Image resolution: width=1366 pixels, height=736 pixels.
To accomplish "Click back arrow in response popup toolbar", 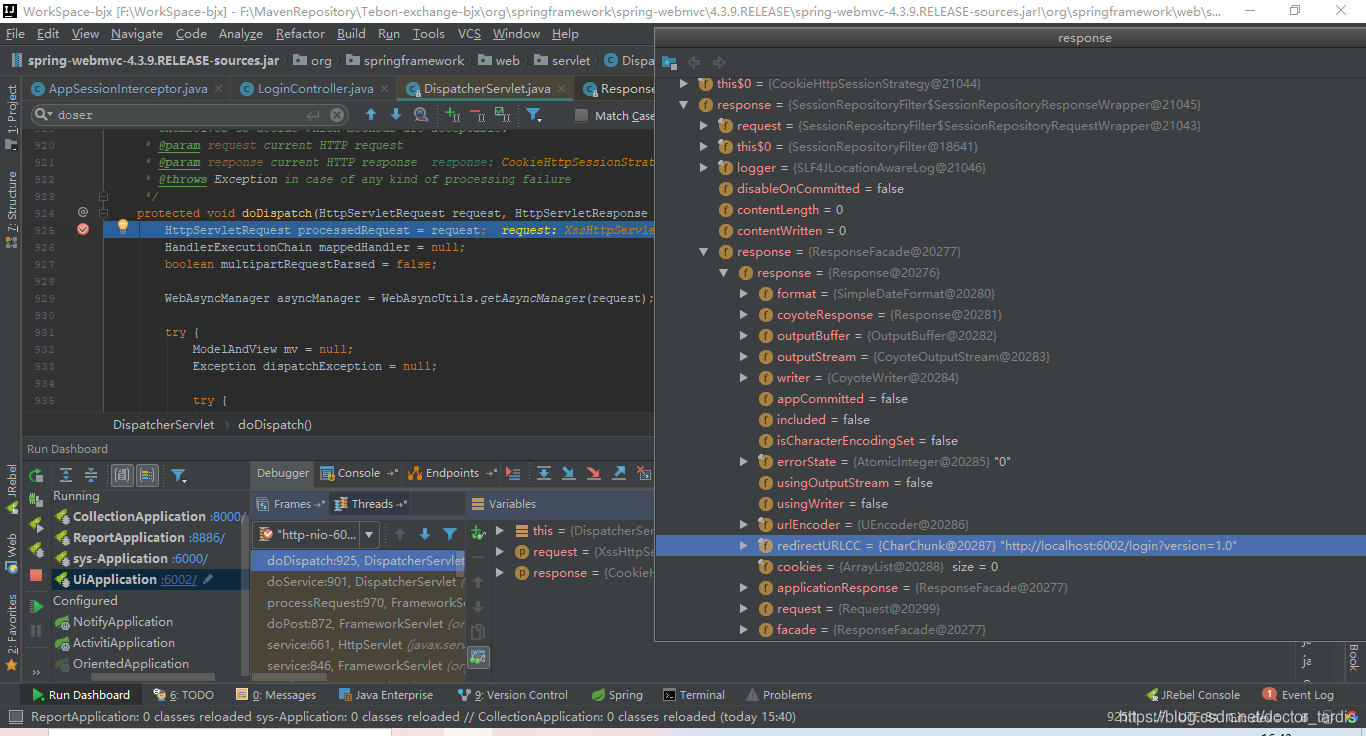I will pos(694,62).
